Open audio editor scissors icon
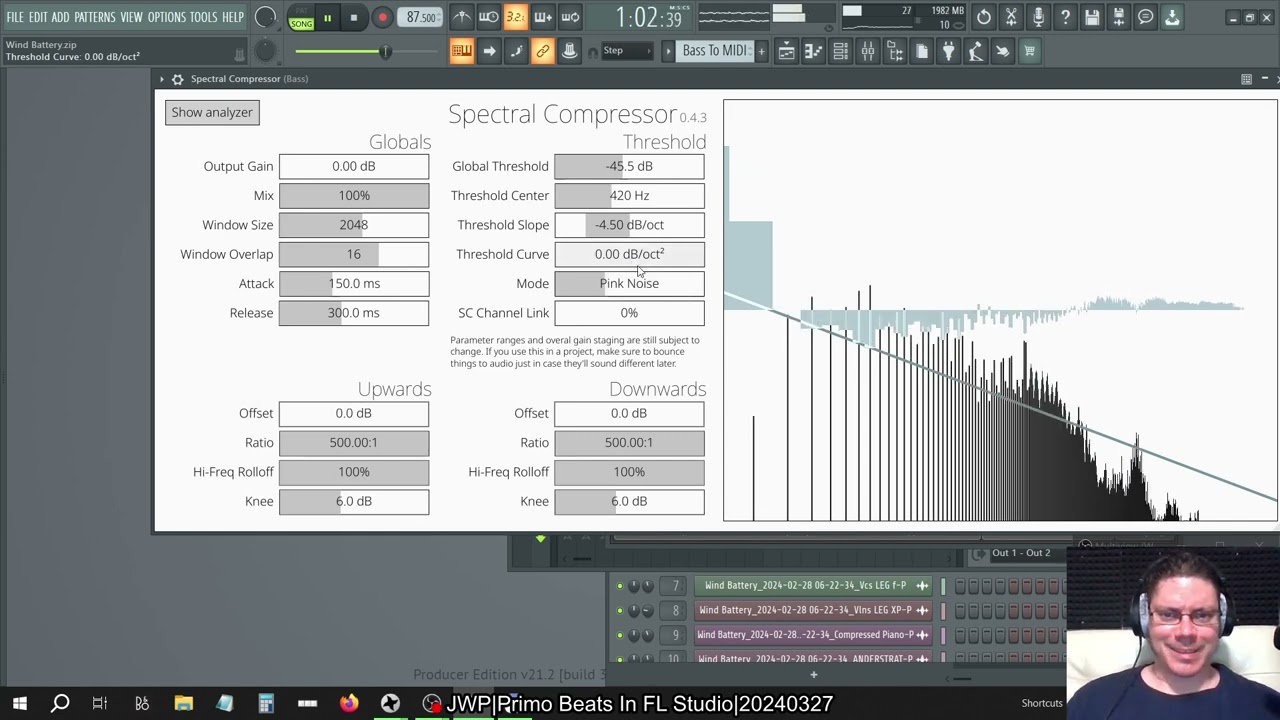 pyautogui.click(x=1011, y=17)
